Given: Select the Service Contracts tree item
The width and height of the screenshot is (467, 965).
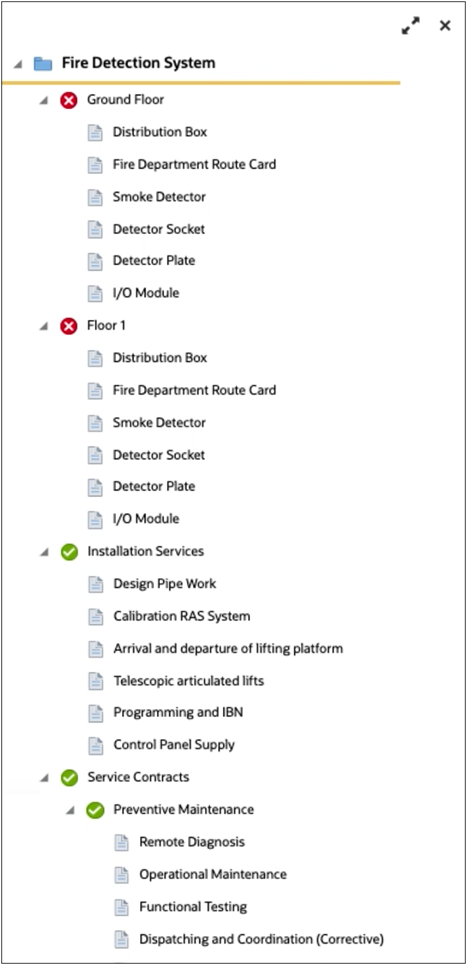Looking at the screenshot, I should click(x=138, y=777).
